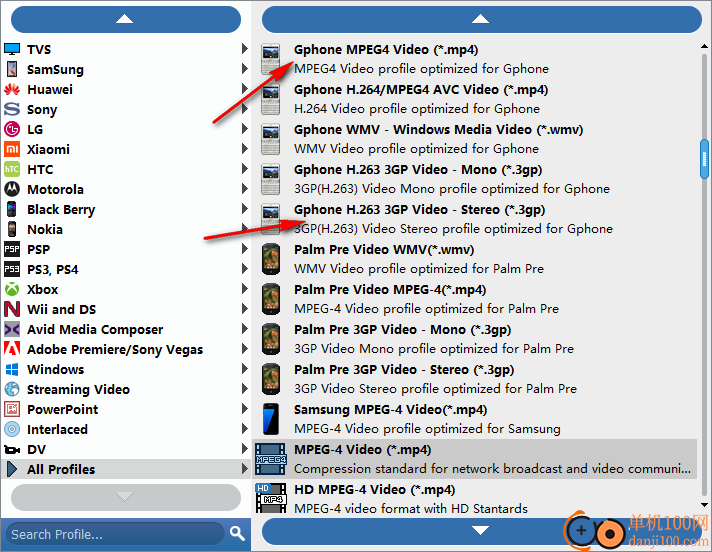Expand the All Profiles submenu arrow
The width and height of the screenshot is (712, 552).
[x=245, y=468]
